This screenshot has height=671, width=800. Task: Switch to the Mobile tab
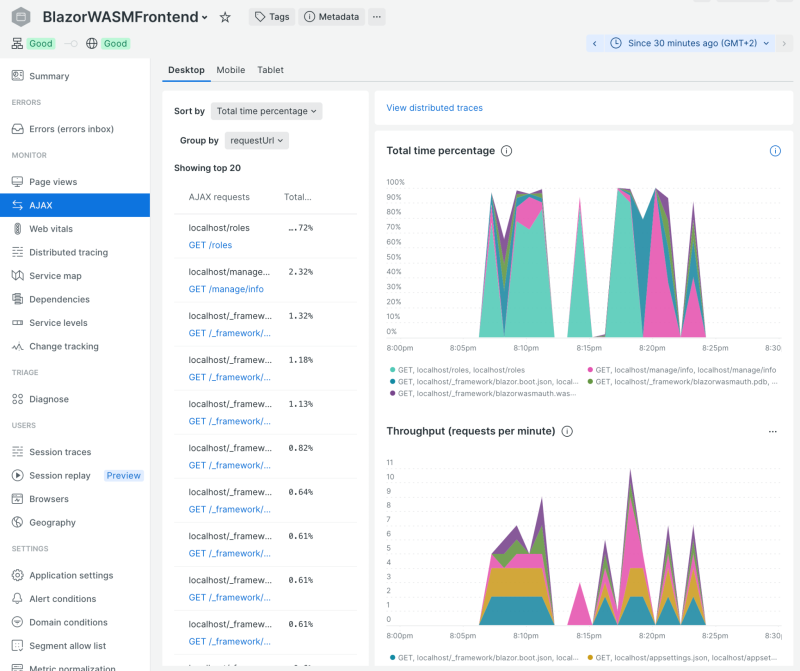231,70
